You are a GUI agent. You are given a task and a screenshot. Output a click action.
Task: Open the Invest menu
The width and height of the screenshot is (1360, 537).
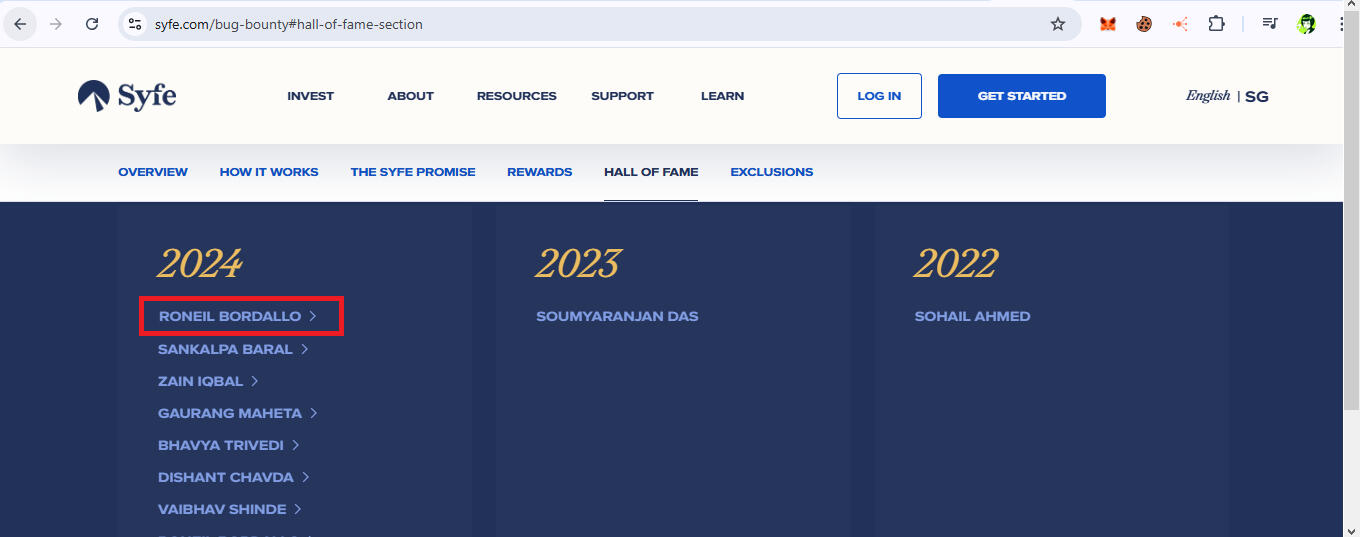pos(310,96)
